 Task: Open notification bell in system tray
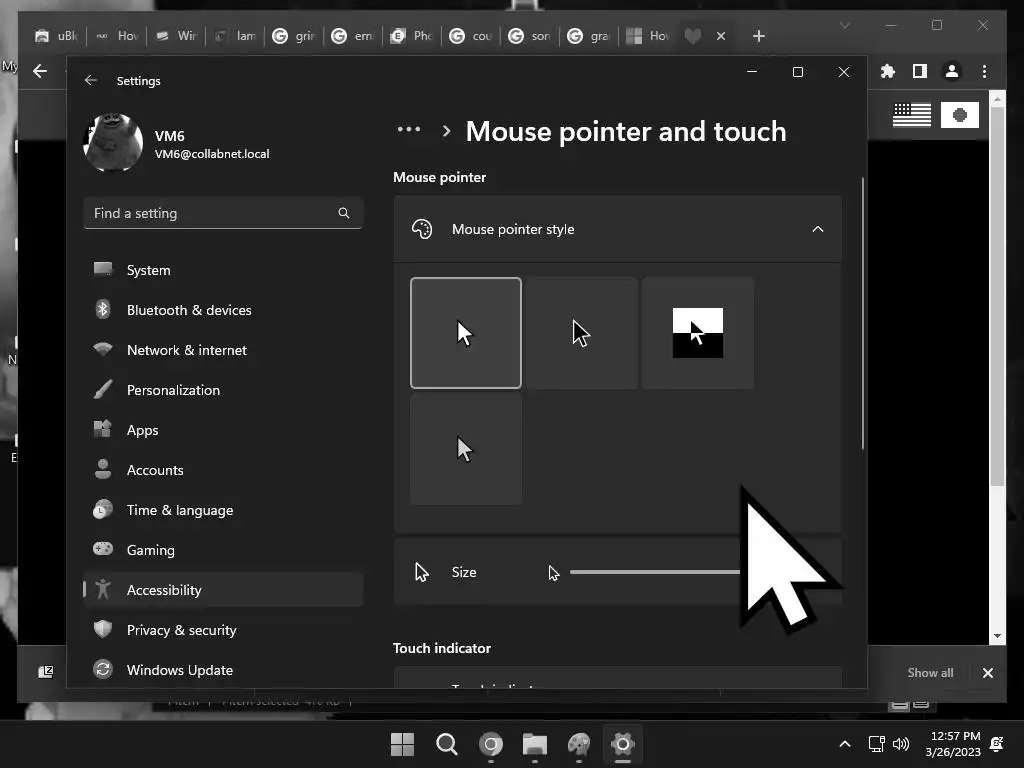[997, 744]
